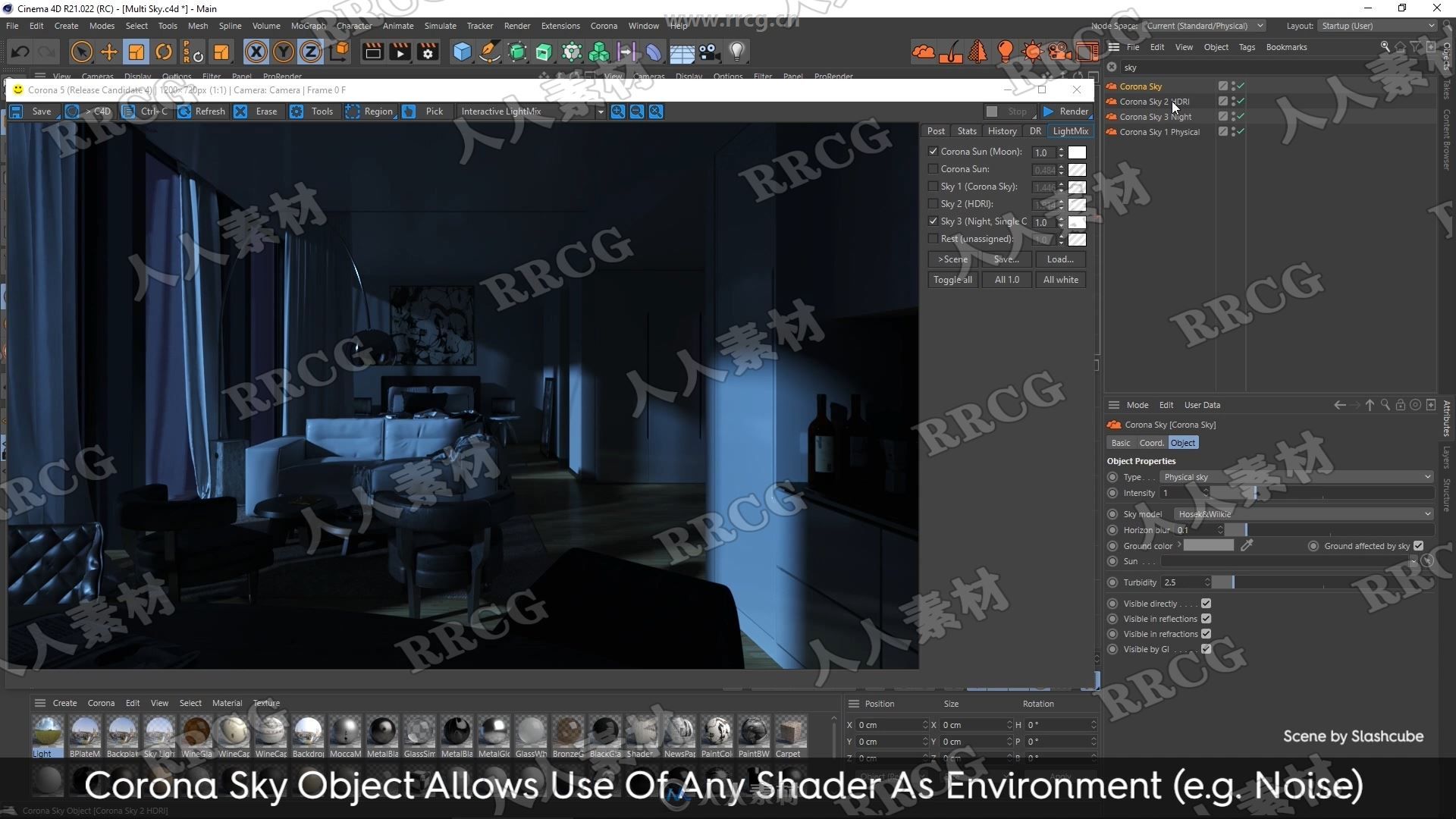Add a Camera object

[709, 52]
